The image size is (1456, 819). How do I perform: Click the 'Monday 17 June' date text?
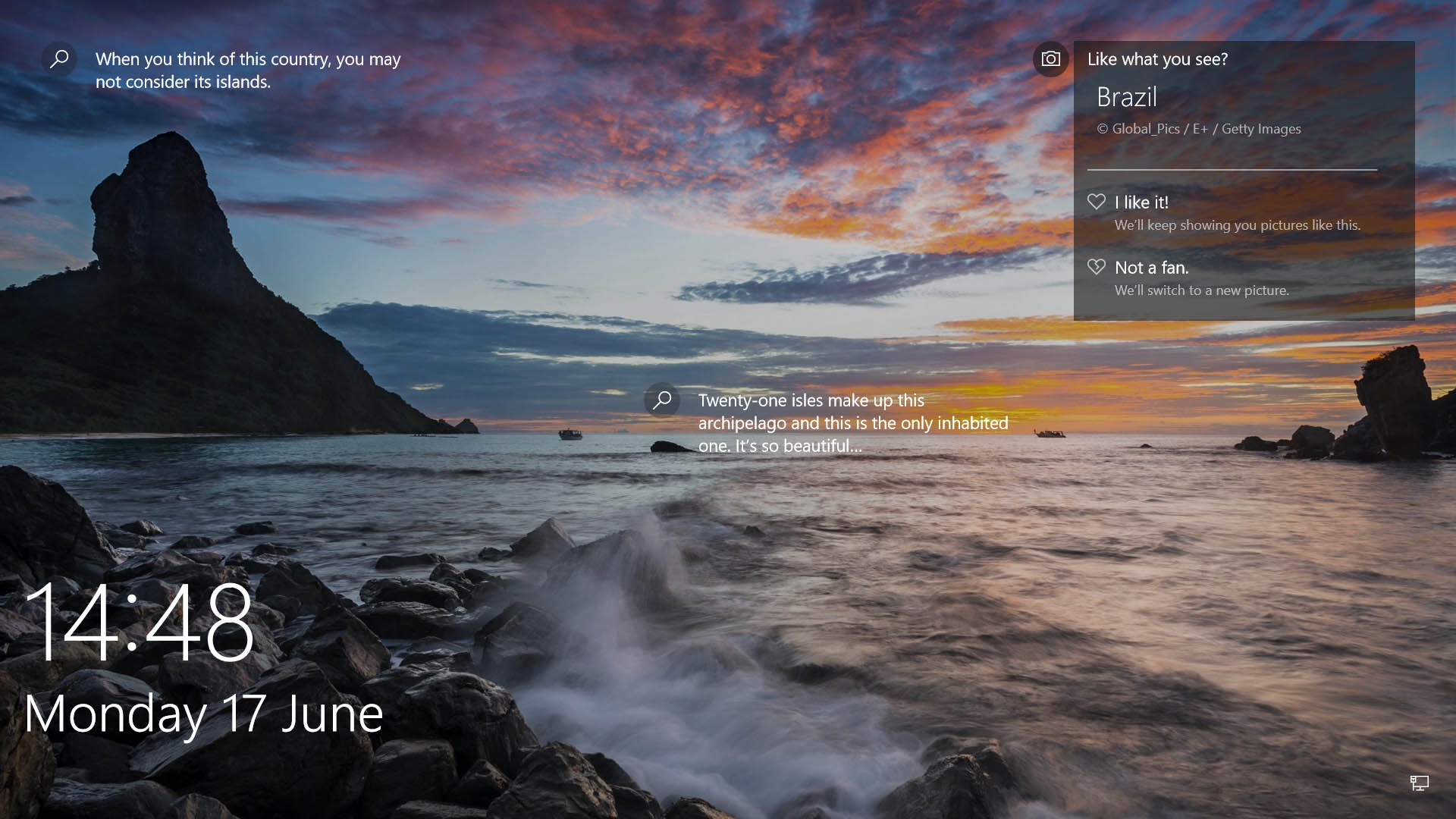[x=203, y=714]
